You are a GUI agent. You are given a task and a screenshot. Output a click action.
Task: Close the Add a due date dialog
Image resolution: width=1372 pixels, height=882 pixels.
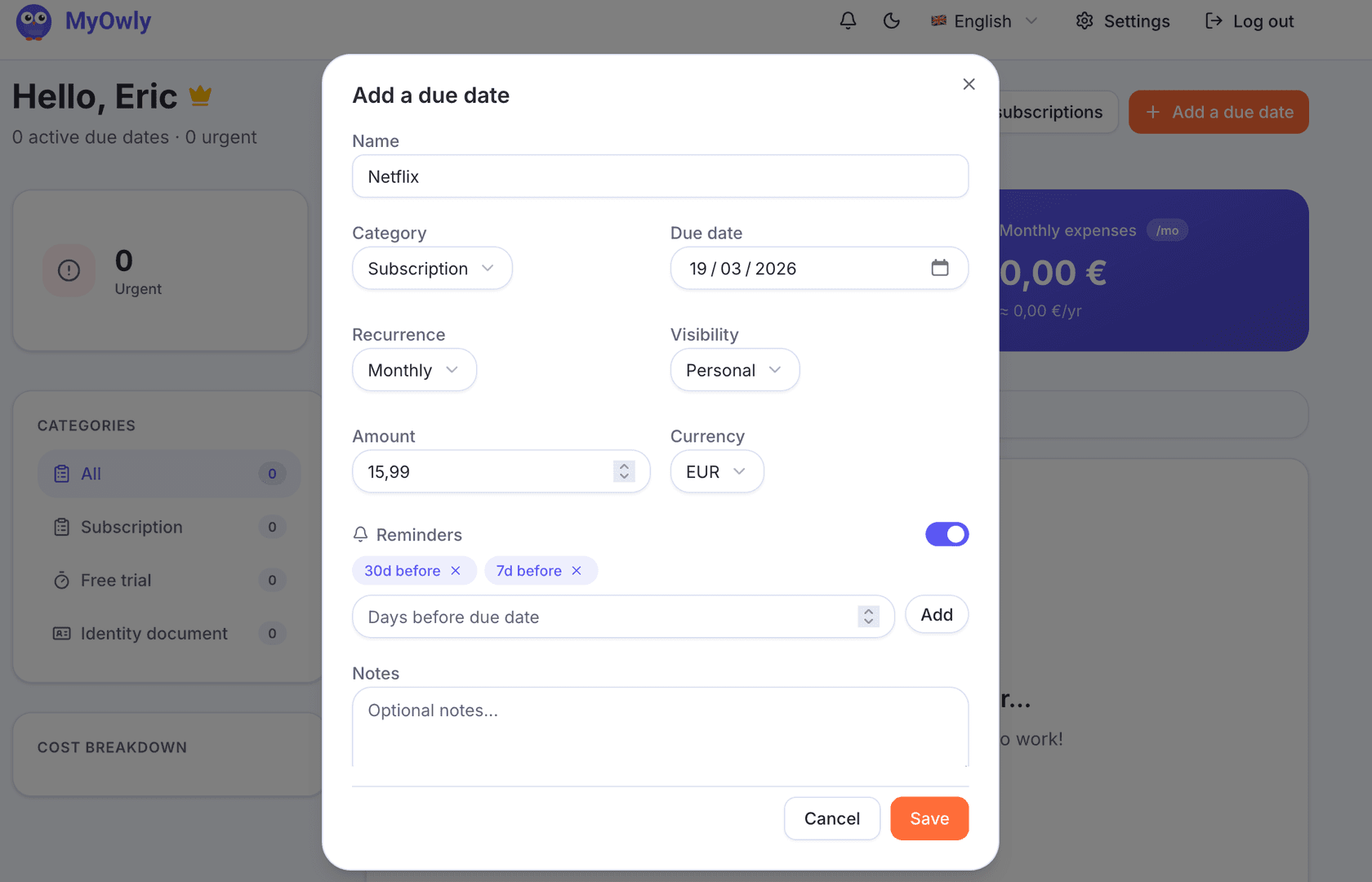(x=969, y=84)
